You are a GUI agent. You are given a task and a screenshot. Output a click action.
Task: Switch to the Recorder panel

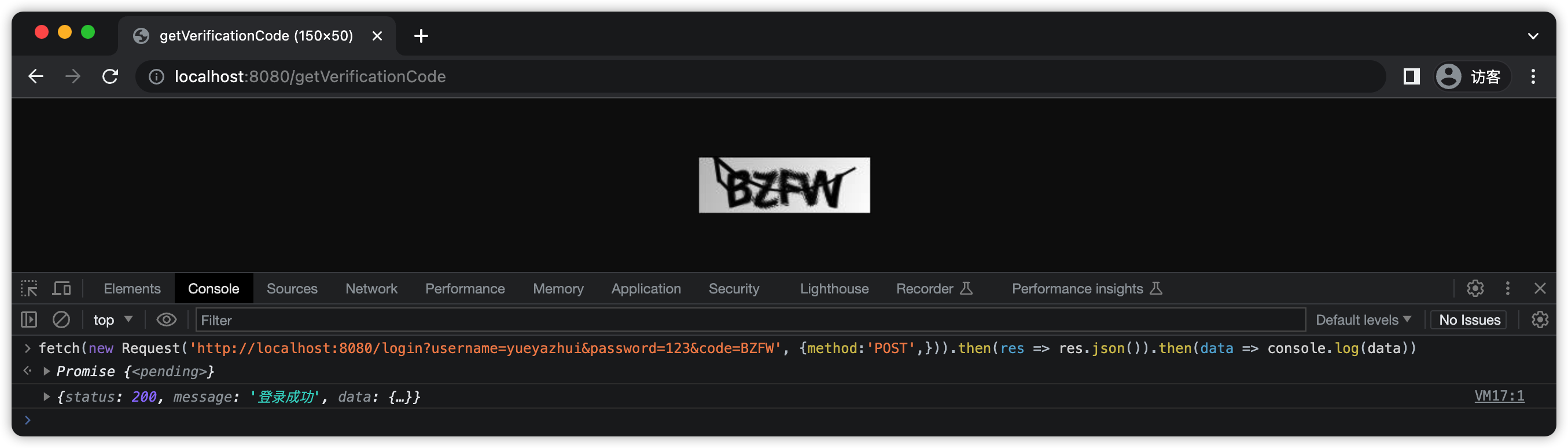(934, 288)
